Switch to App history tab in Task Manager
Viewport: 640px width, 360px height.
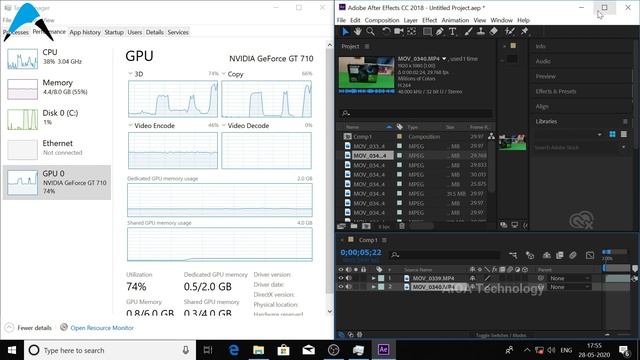pyautogui.click(x=85, y=32)
